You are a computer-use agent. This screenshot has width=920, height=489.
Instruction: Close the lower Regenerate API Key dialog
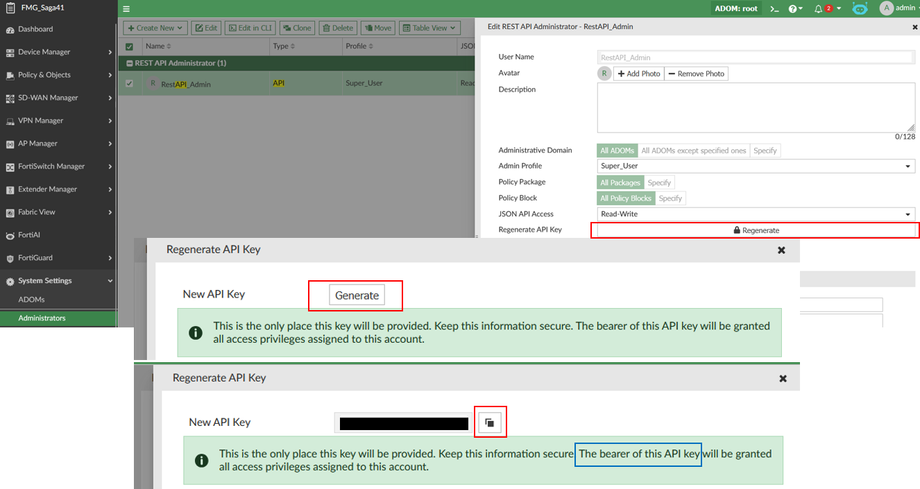pyautogui.click(x=783, y=379)
